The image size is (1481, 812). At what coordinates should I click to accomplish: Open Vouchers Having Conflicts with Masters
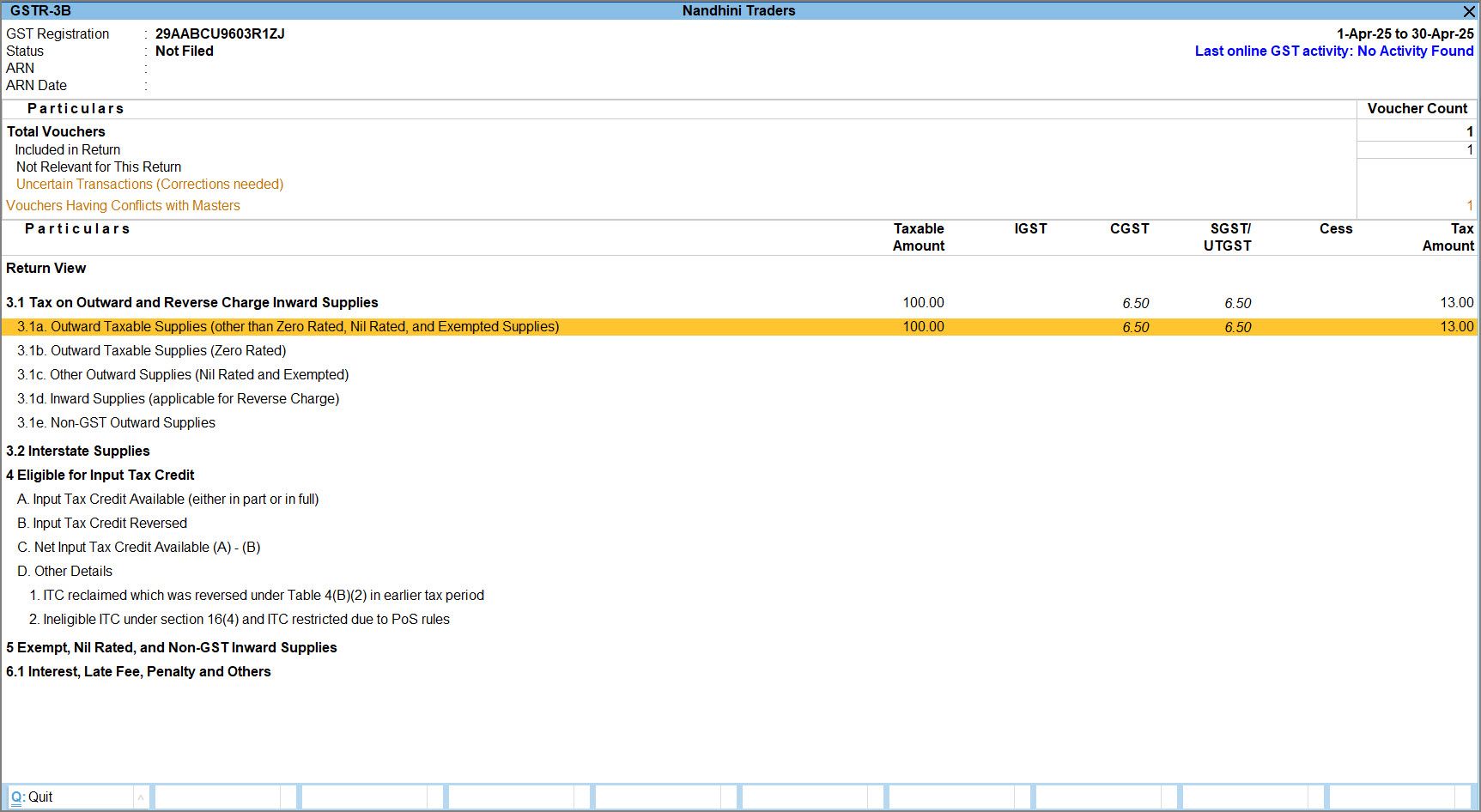pos(123,206)
